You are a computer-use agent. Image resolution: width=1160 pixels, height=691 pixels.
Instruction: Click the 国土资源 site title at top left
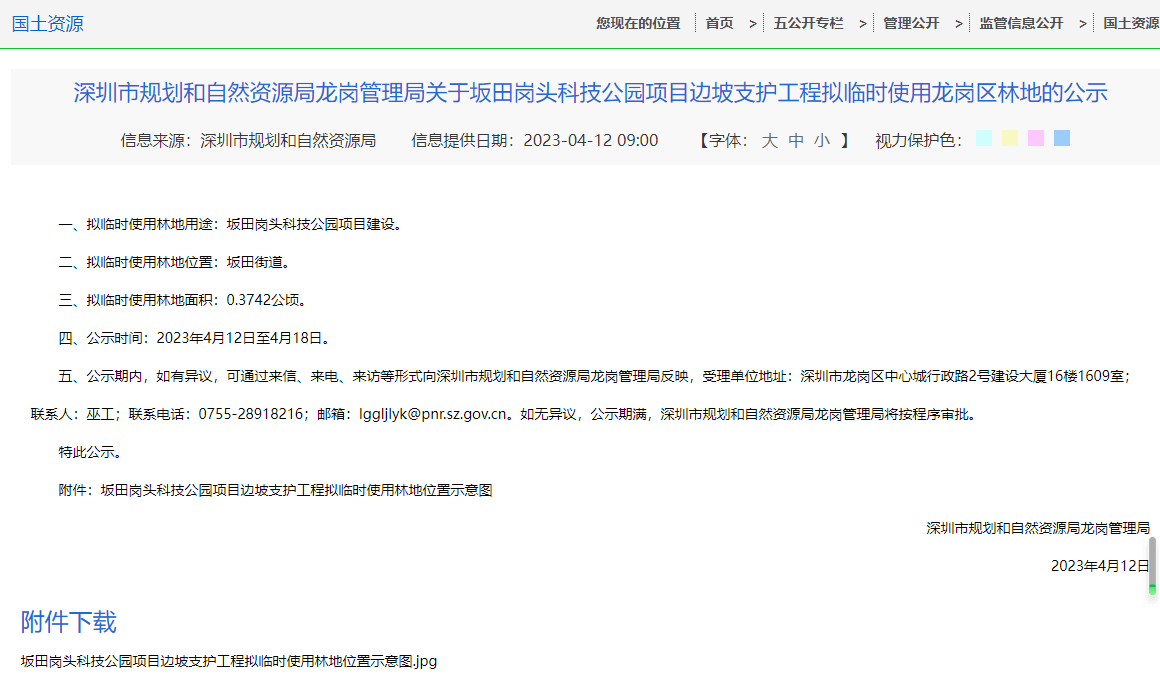(x=48, y=24)
